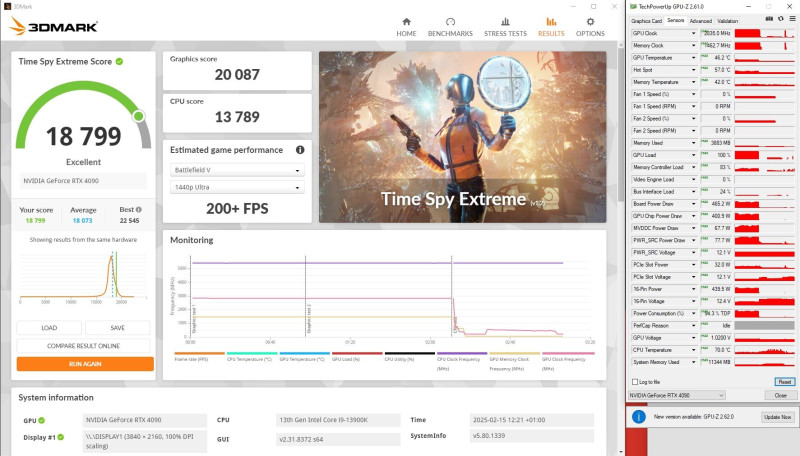Click the Average score 18 073
The width and height of the screenshot is (800, 456).
[x=82, y=221]
